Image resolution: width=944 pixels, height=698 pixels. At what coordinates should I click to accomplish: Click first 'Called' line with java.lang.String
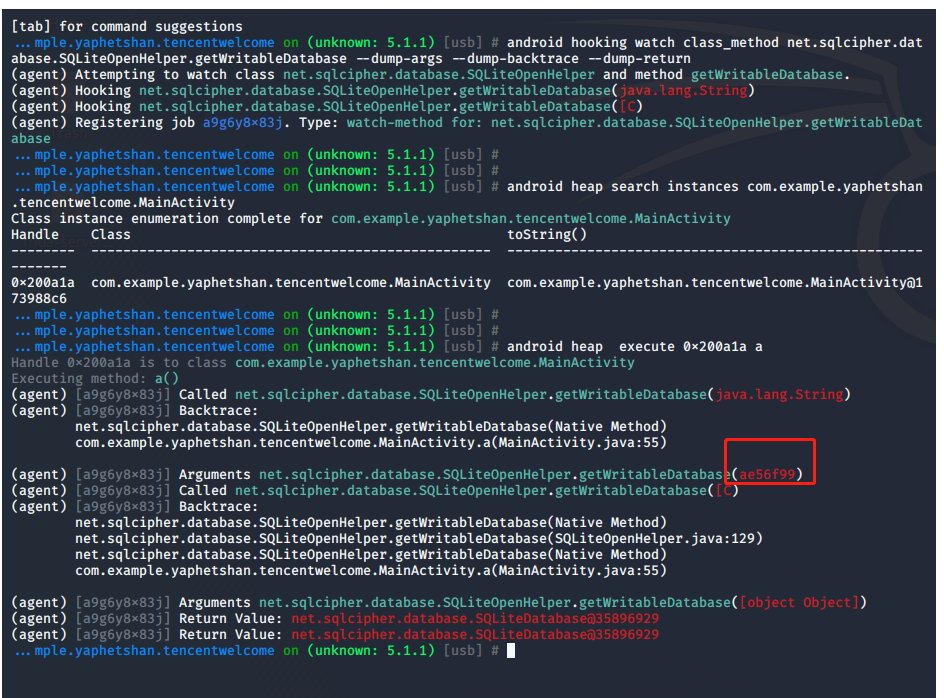(431, 394)
